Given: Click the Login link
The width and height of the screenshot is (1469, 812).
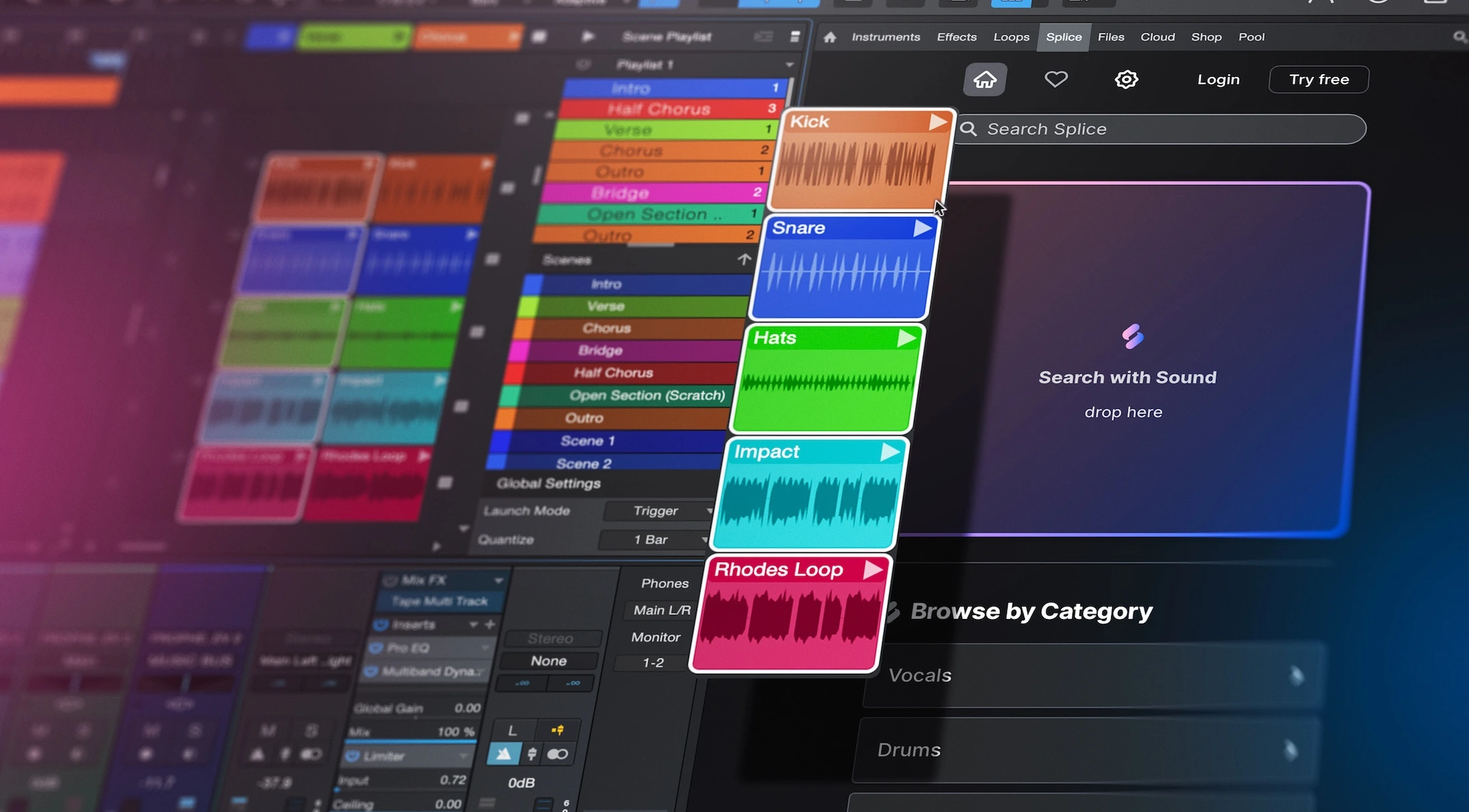Looking at the screenshot, I should [1218, 79].
